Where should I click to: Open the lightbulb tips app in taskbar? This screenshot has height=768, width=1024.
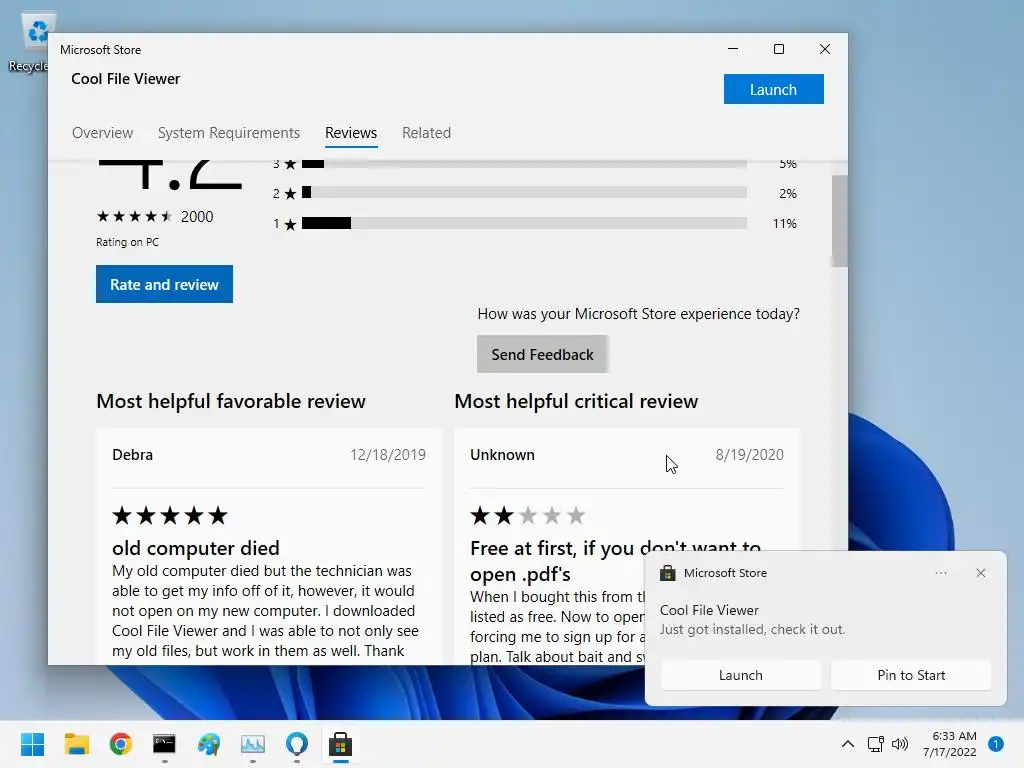(x=296, y=744)
